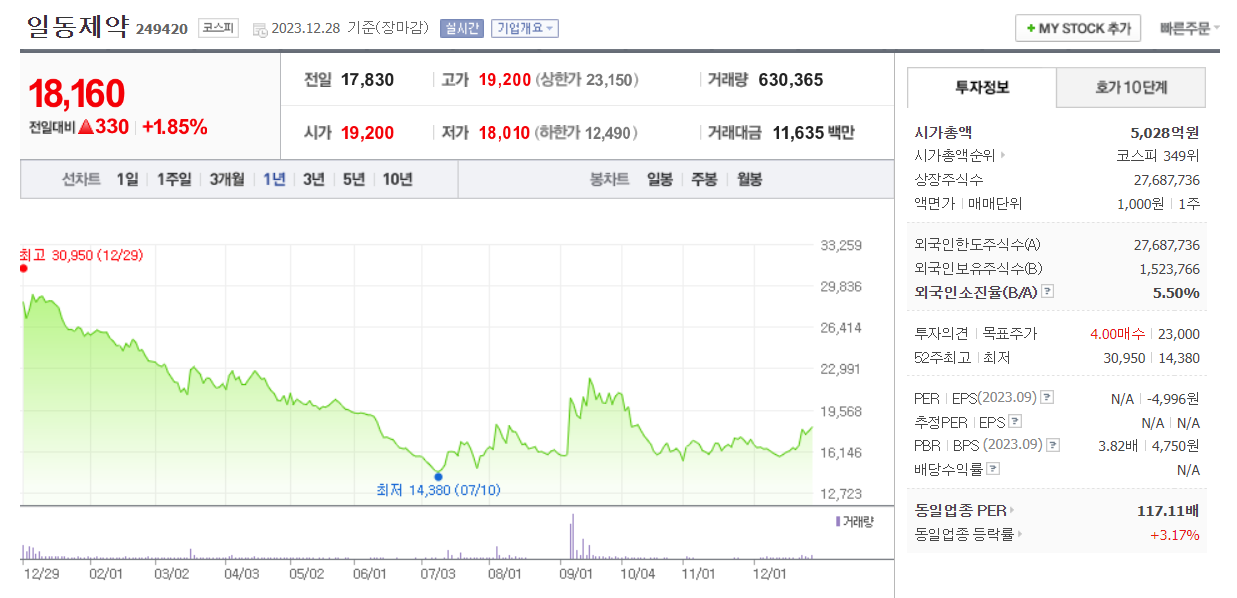Image resolution: width=1237 pixels, height=598 pixels.
Task: Open the 동일업종 PER link
Action: coord(960,511)
